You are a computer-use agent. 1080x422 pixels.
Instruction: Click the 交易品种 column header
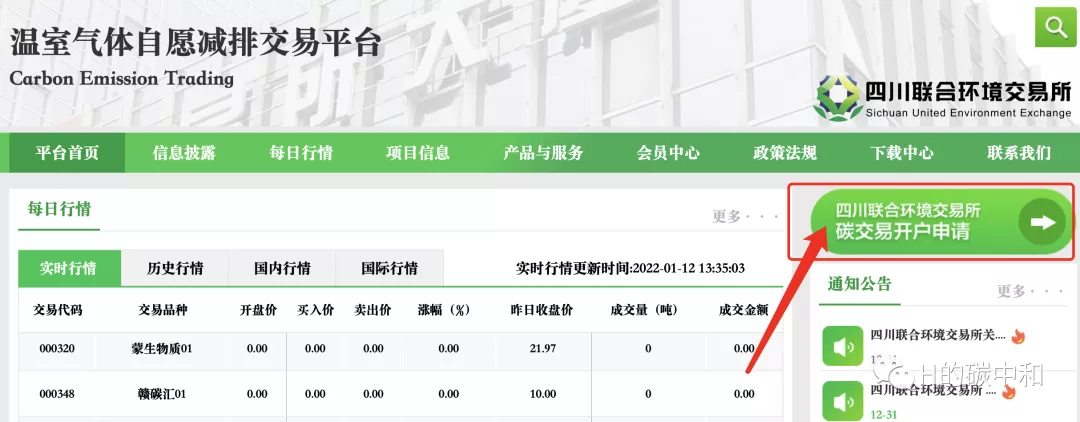point(163,310)
